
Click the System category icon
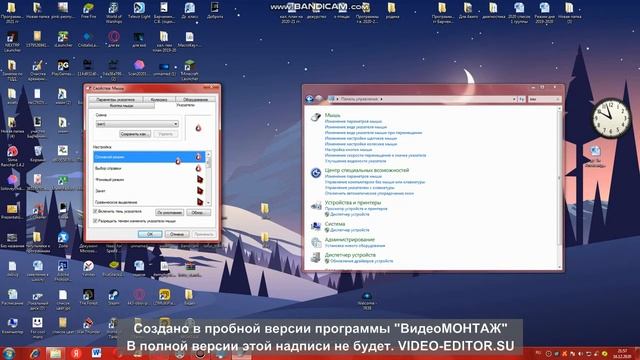pyautogui.click(x=316, y=226)
